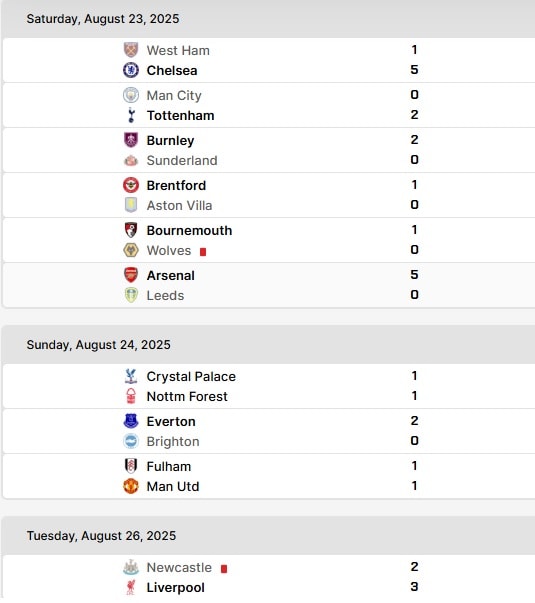The image size is (535, 603).
Task: Click the Wolves red card indicator
Action: (x=203, y=252)
